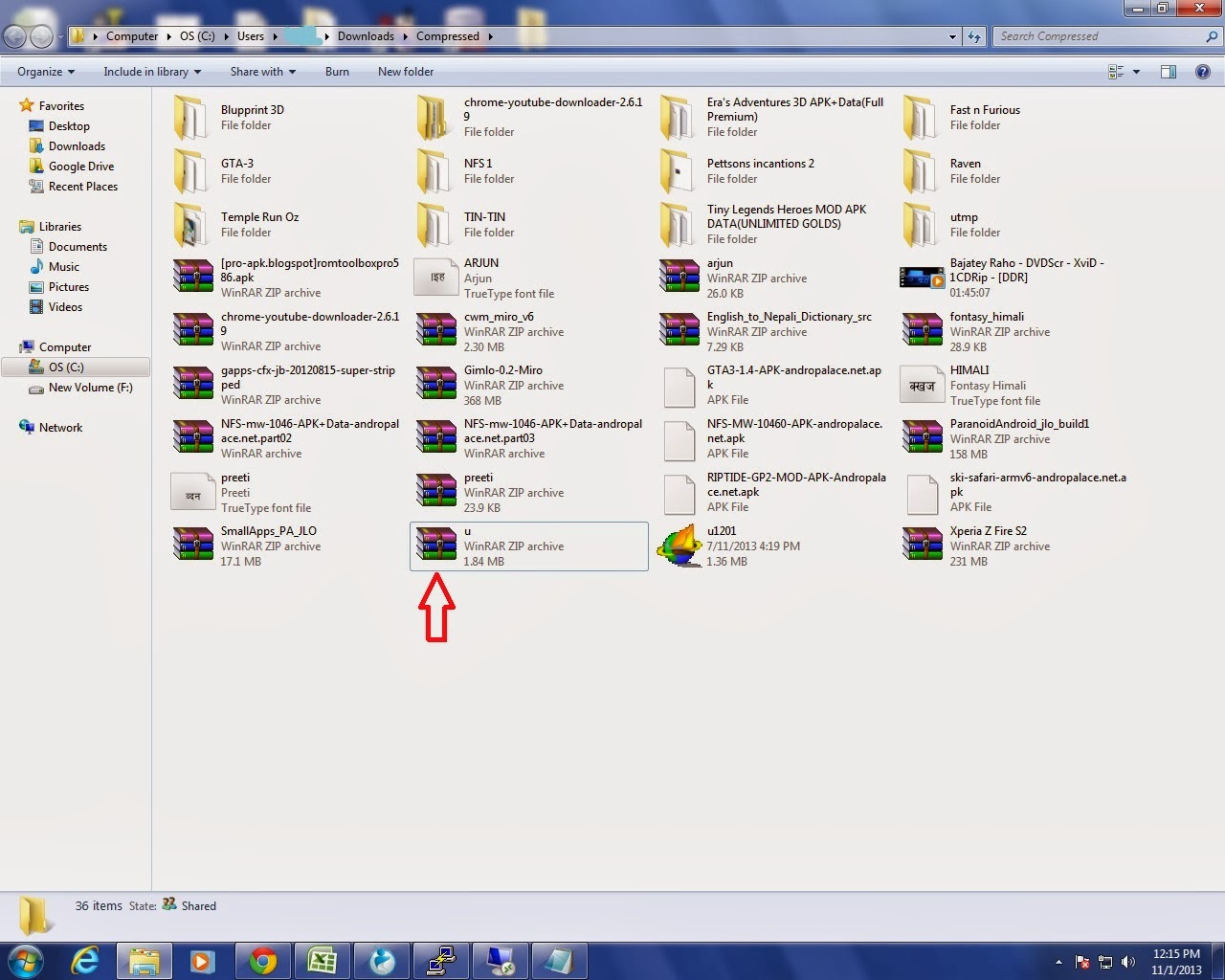Open Google Chrome from the taskbar

[x=263, y=960]
